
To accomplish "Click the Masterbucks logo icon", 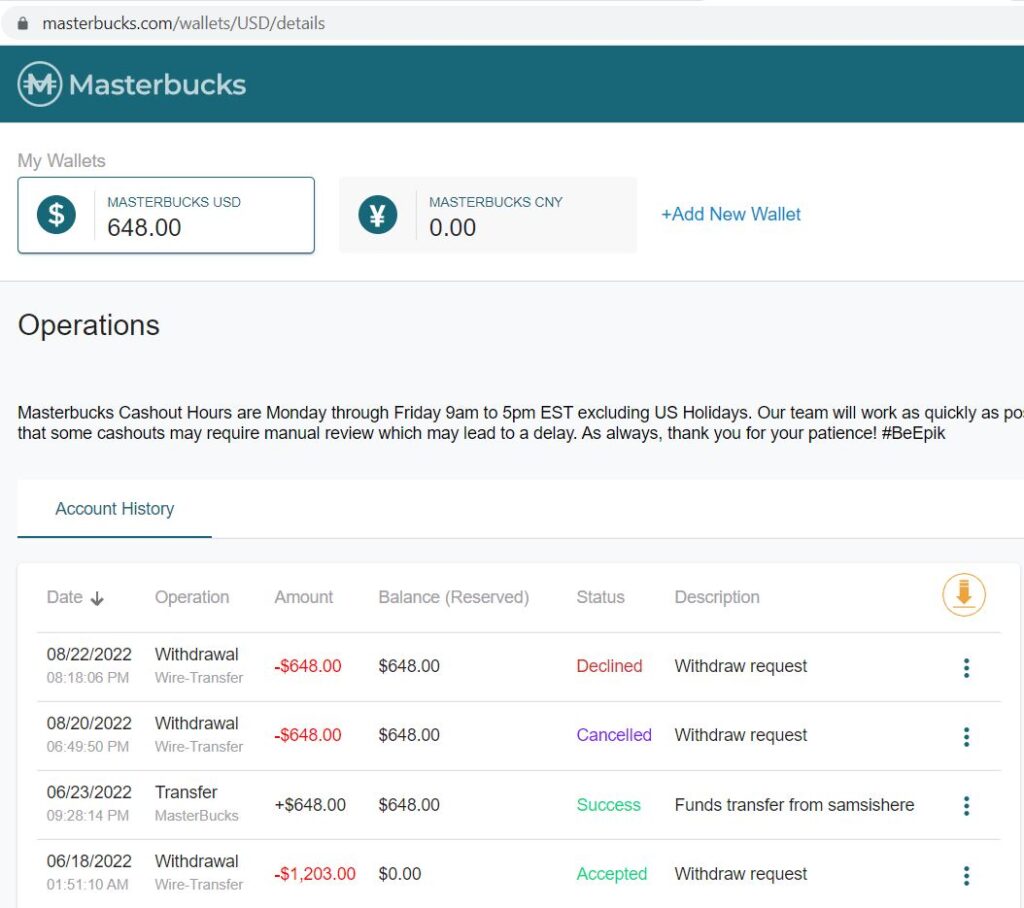I will pyautogui.click(x=40, y=84).
